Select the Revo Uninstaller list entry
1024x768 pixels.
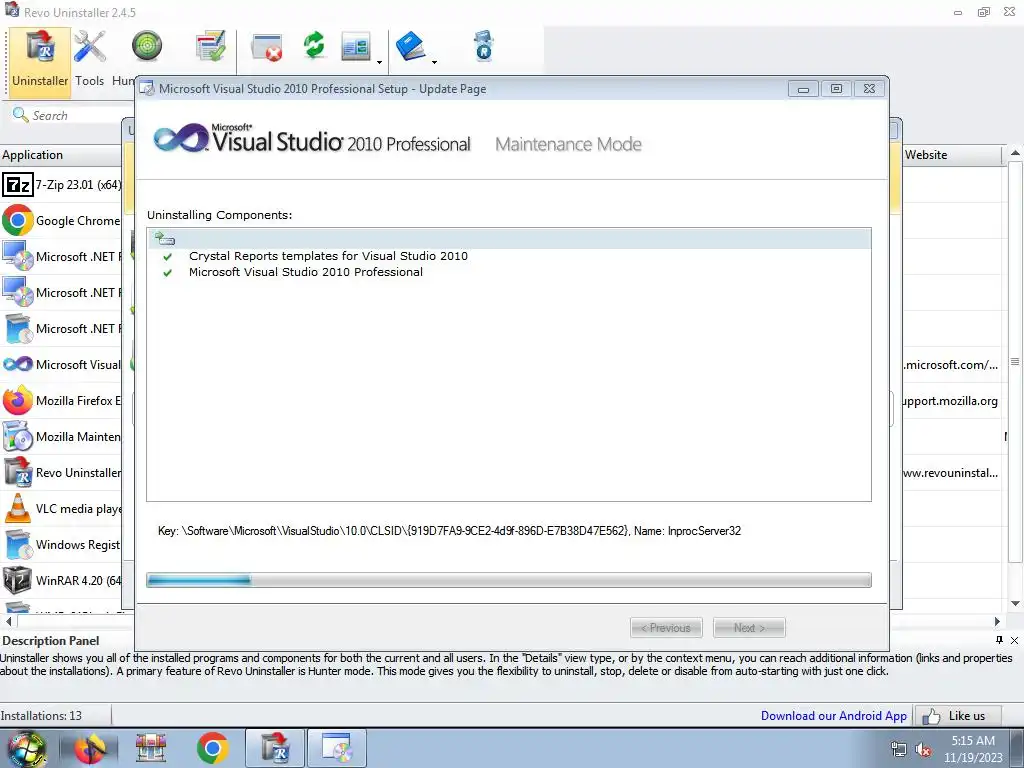point(61,472)
